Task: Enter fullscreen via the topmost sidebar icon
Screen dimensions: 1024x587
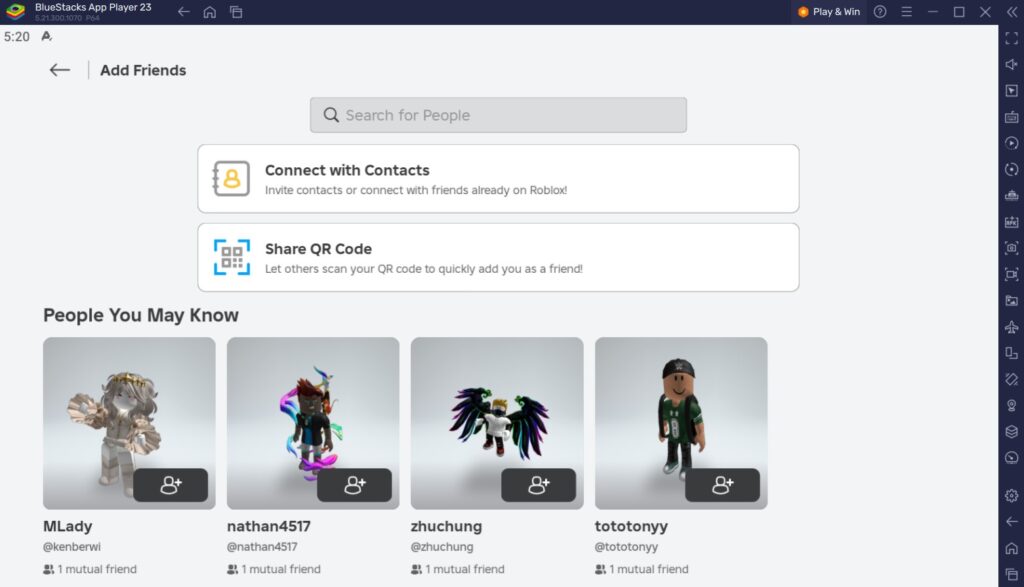Action: (1012, 39)
